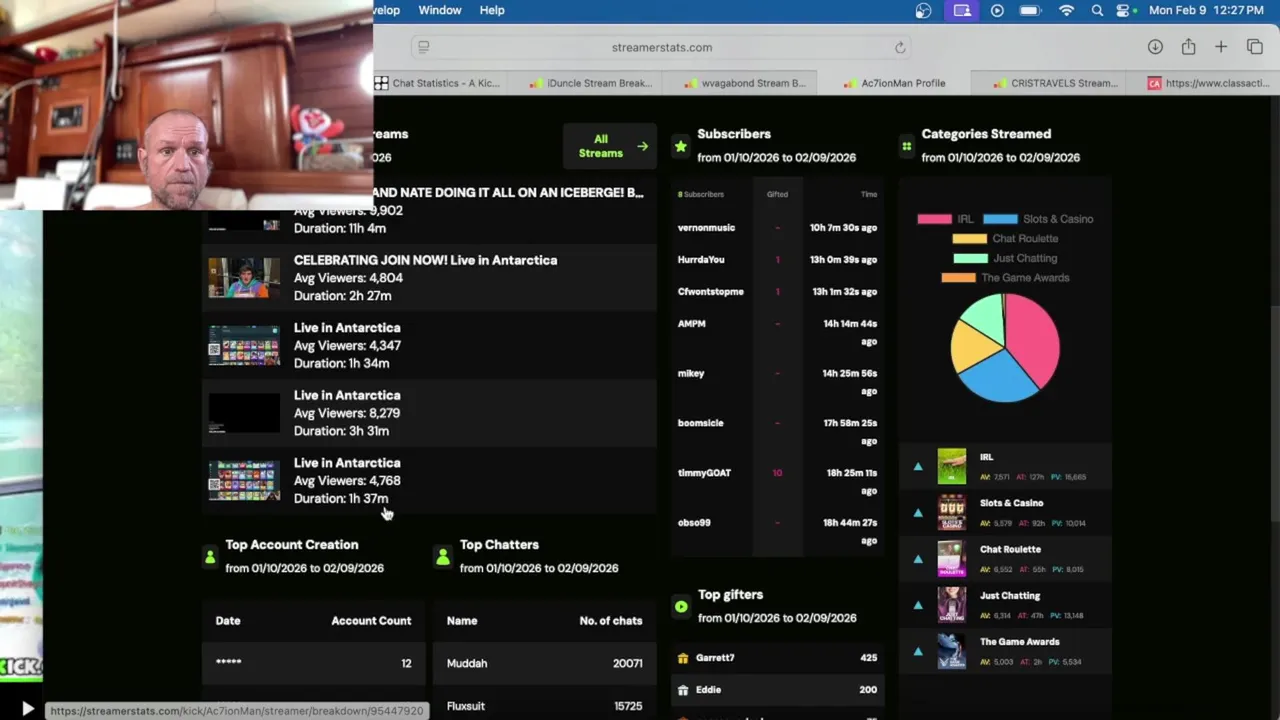Click the Categories Streamed grid icon
Viewport: 1280px width, 720px height.
(x=907, y=146)
